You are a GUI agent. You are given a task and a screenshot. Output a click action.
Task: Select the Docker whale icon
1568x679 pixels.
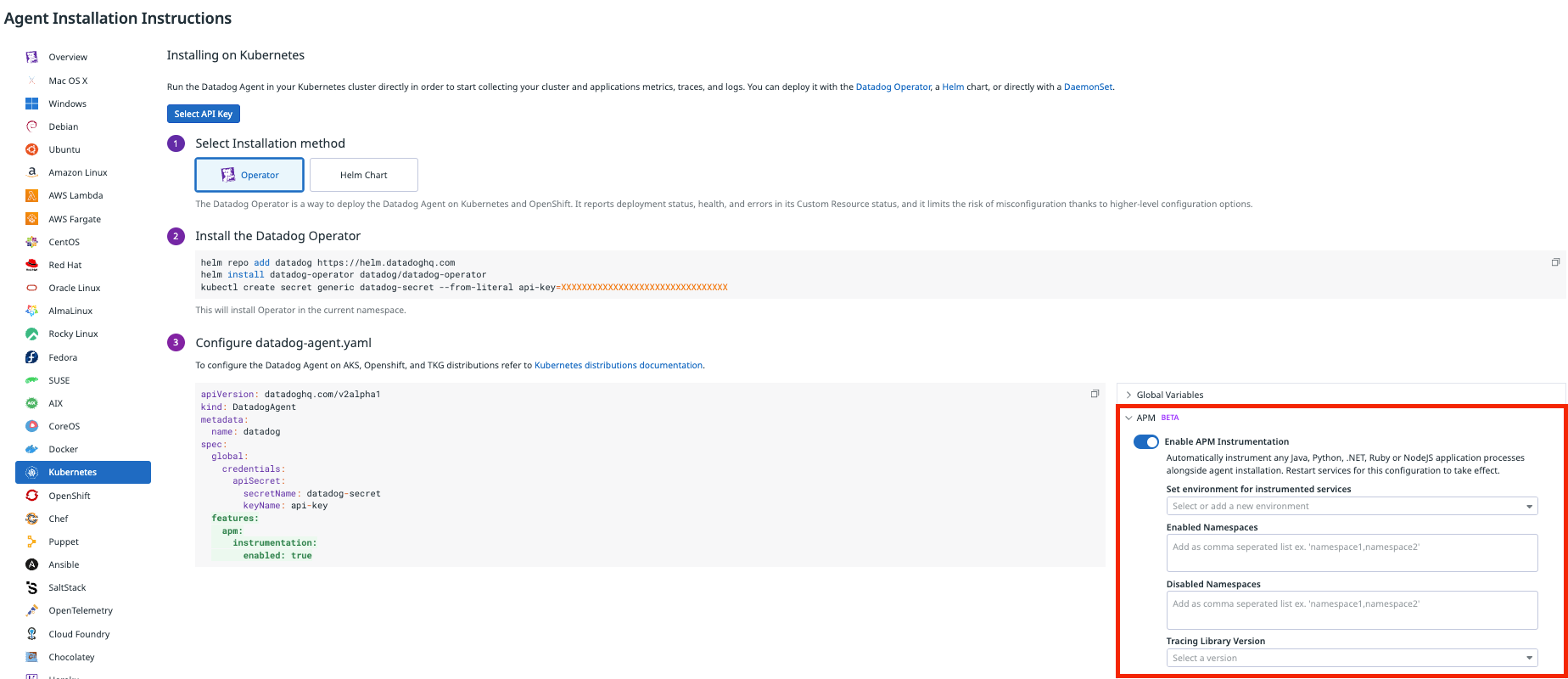pos(32,449)
